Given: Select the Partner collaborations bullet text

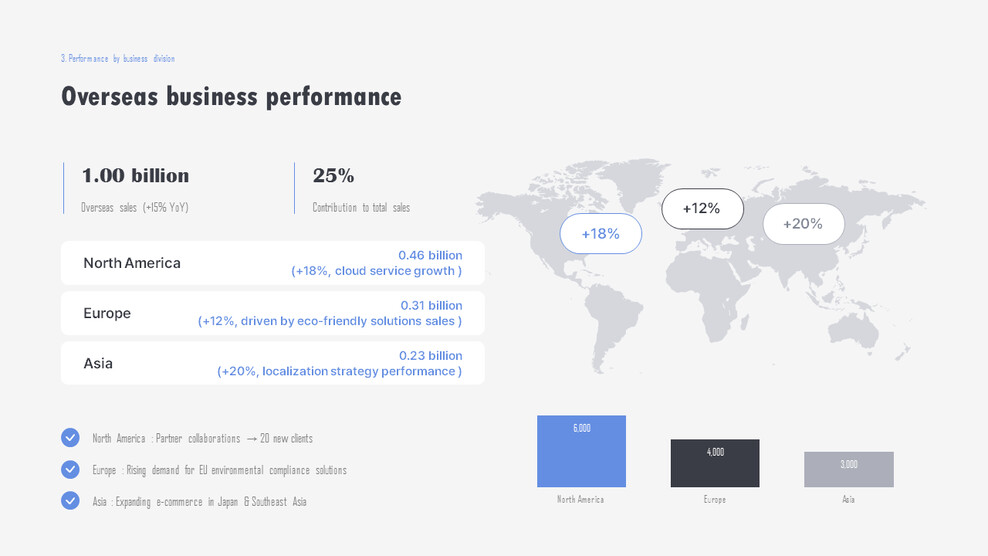Looking at the screenshot, I should (202, 438).
